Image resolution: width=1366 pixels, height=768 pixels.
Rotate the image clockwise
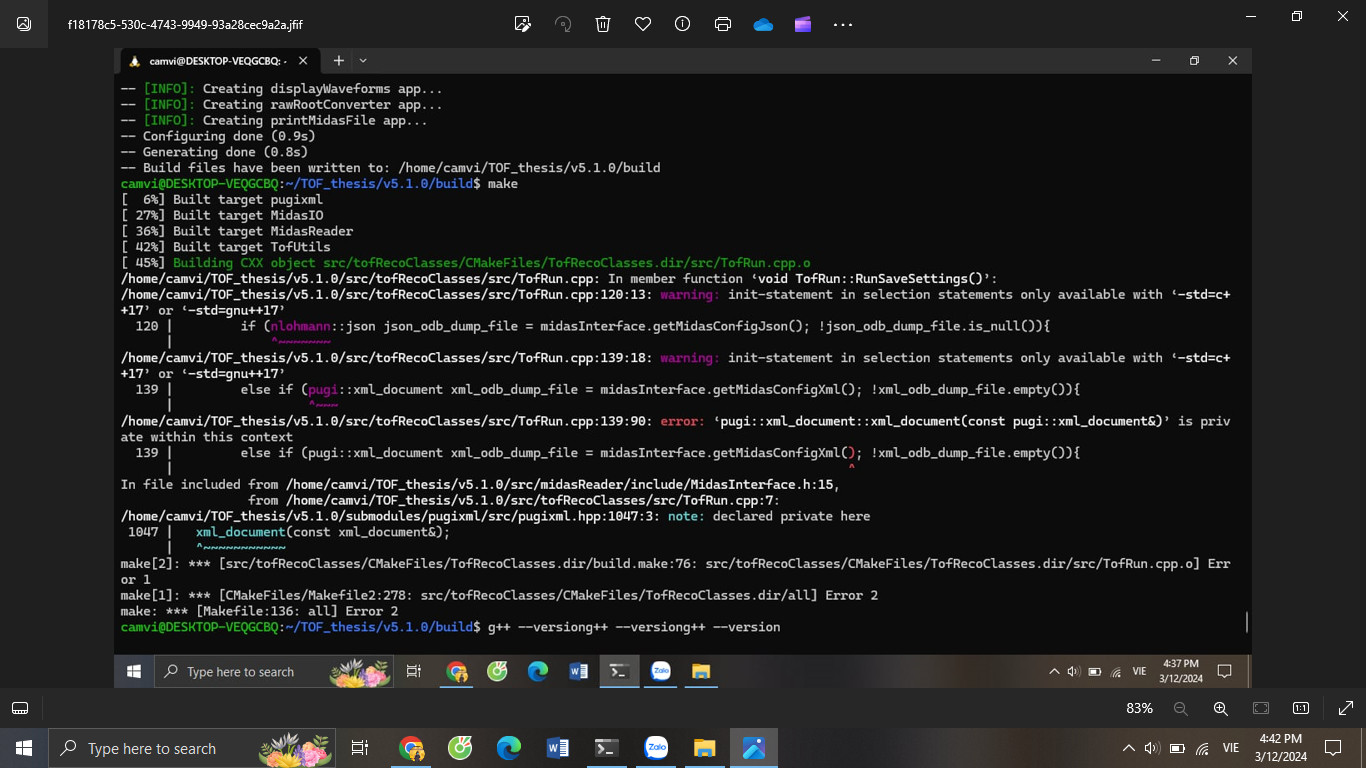(x=562, y=23)
